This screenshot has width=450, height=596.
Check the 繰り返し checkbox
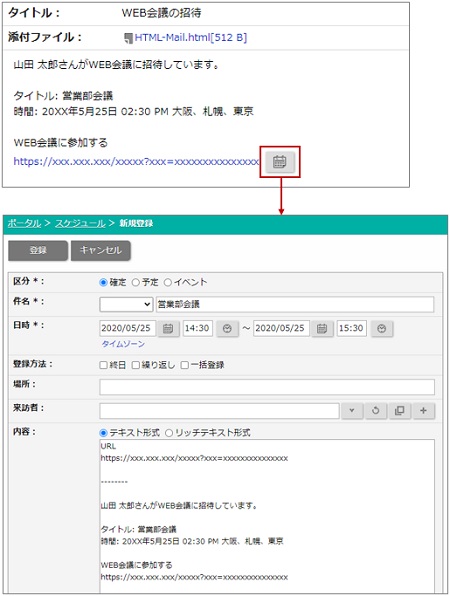click(x=135, y=365)
